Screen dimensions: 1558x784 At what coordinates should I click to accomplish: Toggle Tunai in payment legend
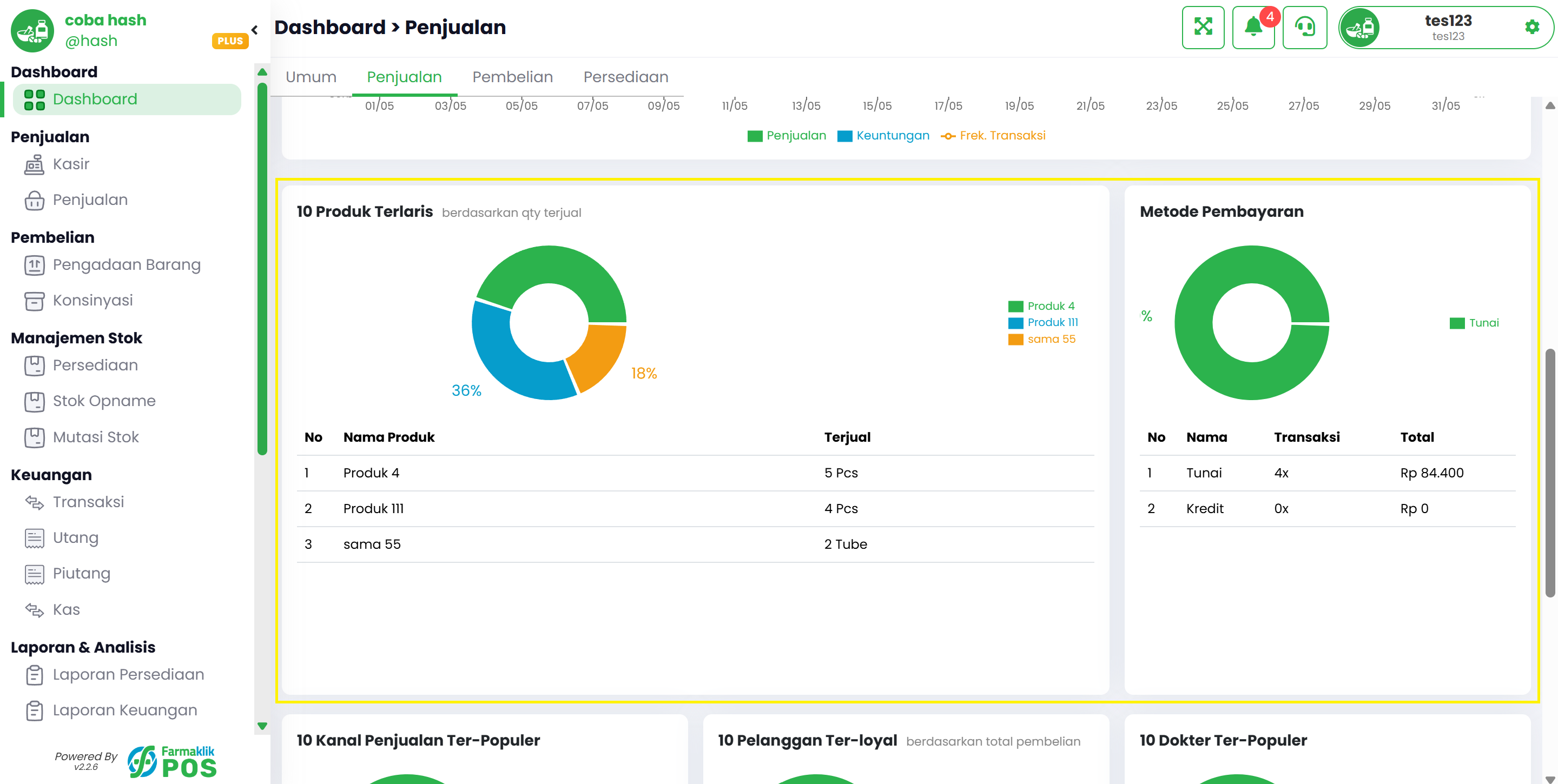tap(1474, 323)
